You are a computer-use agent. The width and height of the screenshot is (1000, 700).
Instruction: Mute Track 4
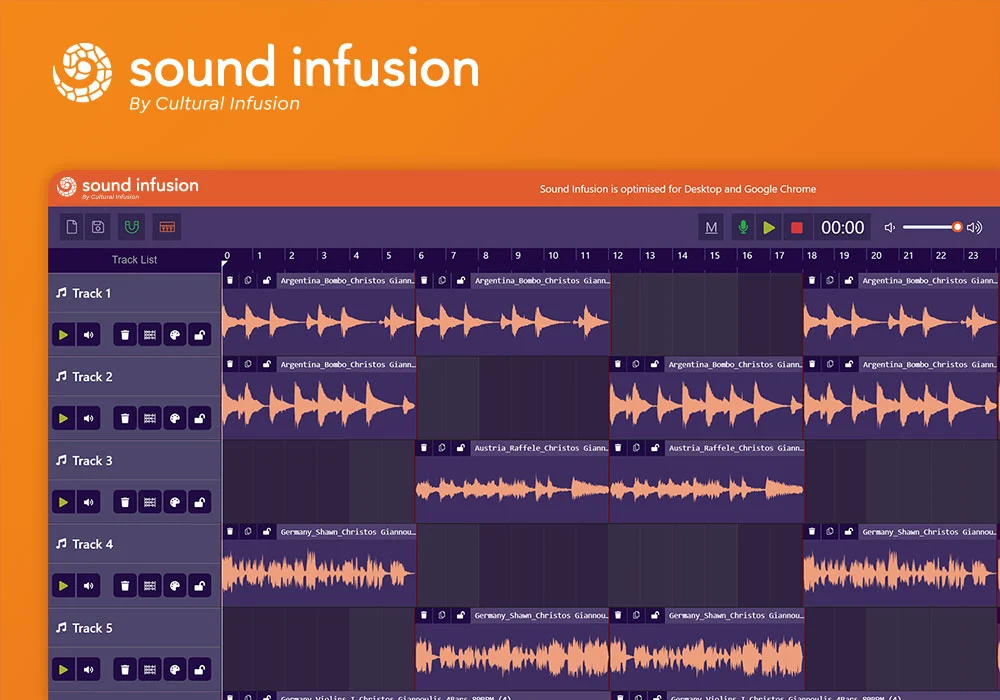click(x=89, y=586)
